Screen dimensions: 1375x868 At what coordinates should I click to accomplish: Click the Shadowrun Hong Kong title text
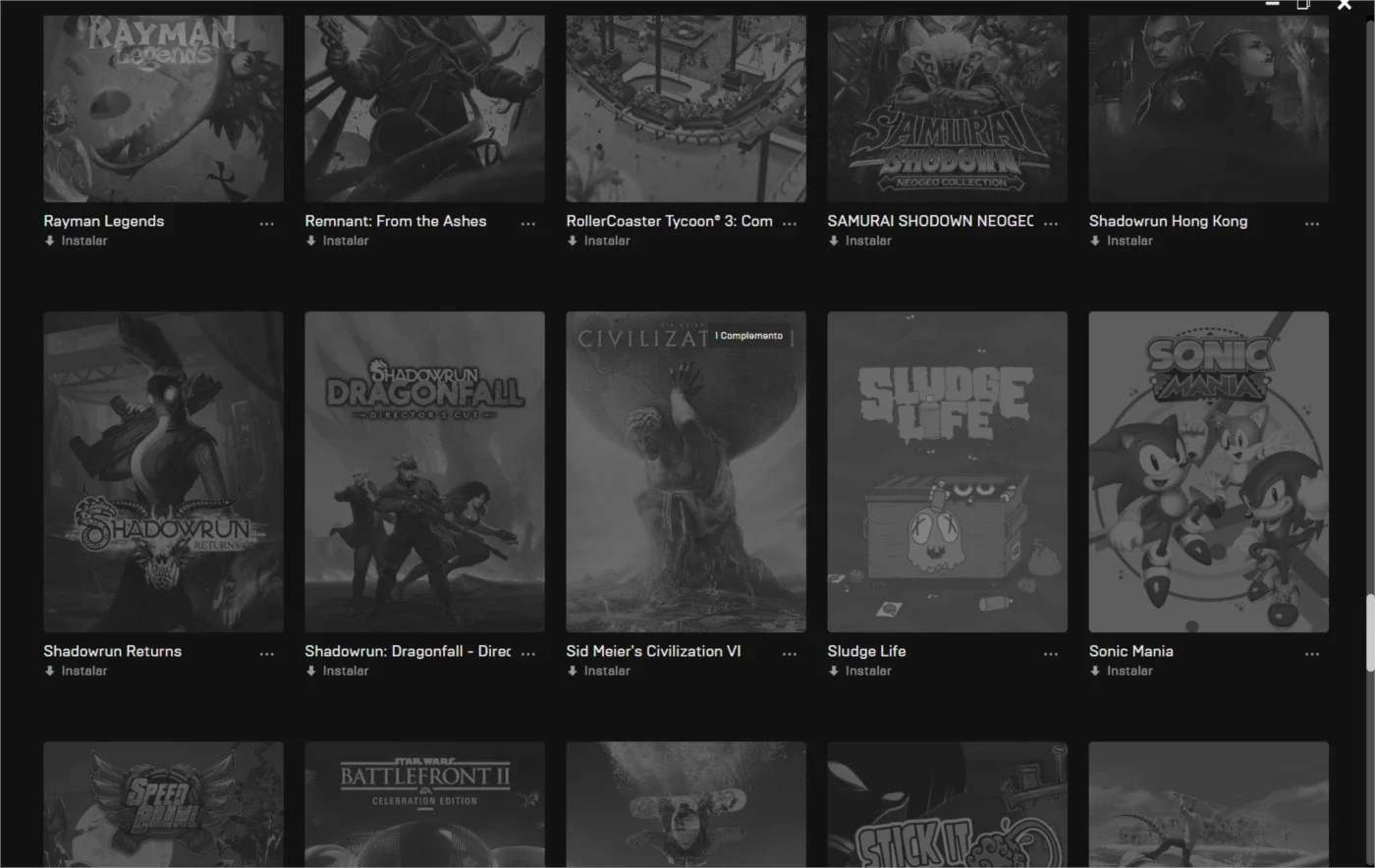1168,221
